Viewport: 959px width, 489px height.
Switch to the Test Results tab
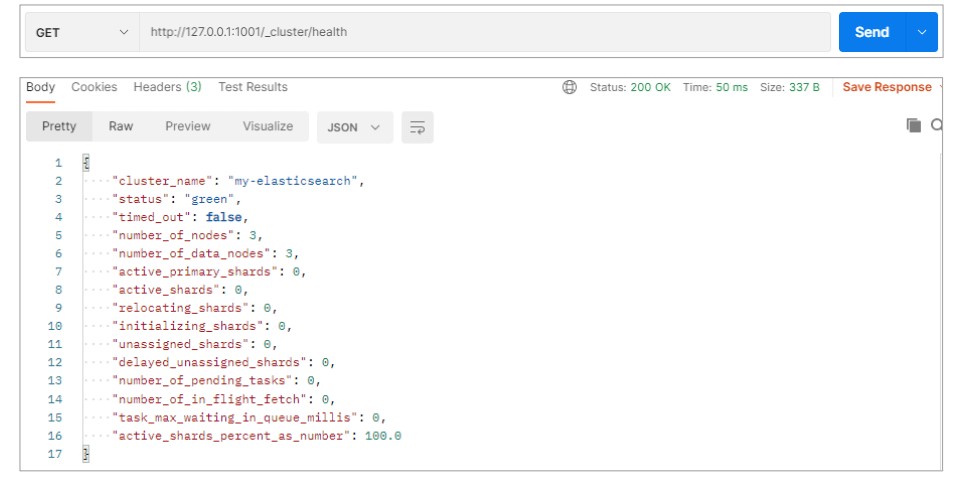253,87
